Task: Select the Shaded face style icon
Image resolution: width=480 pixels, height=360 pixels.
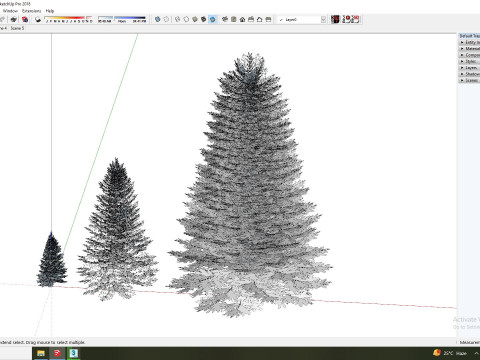Action: coord(195,20)
